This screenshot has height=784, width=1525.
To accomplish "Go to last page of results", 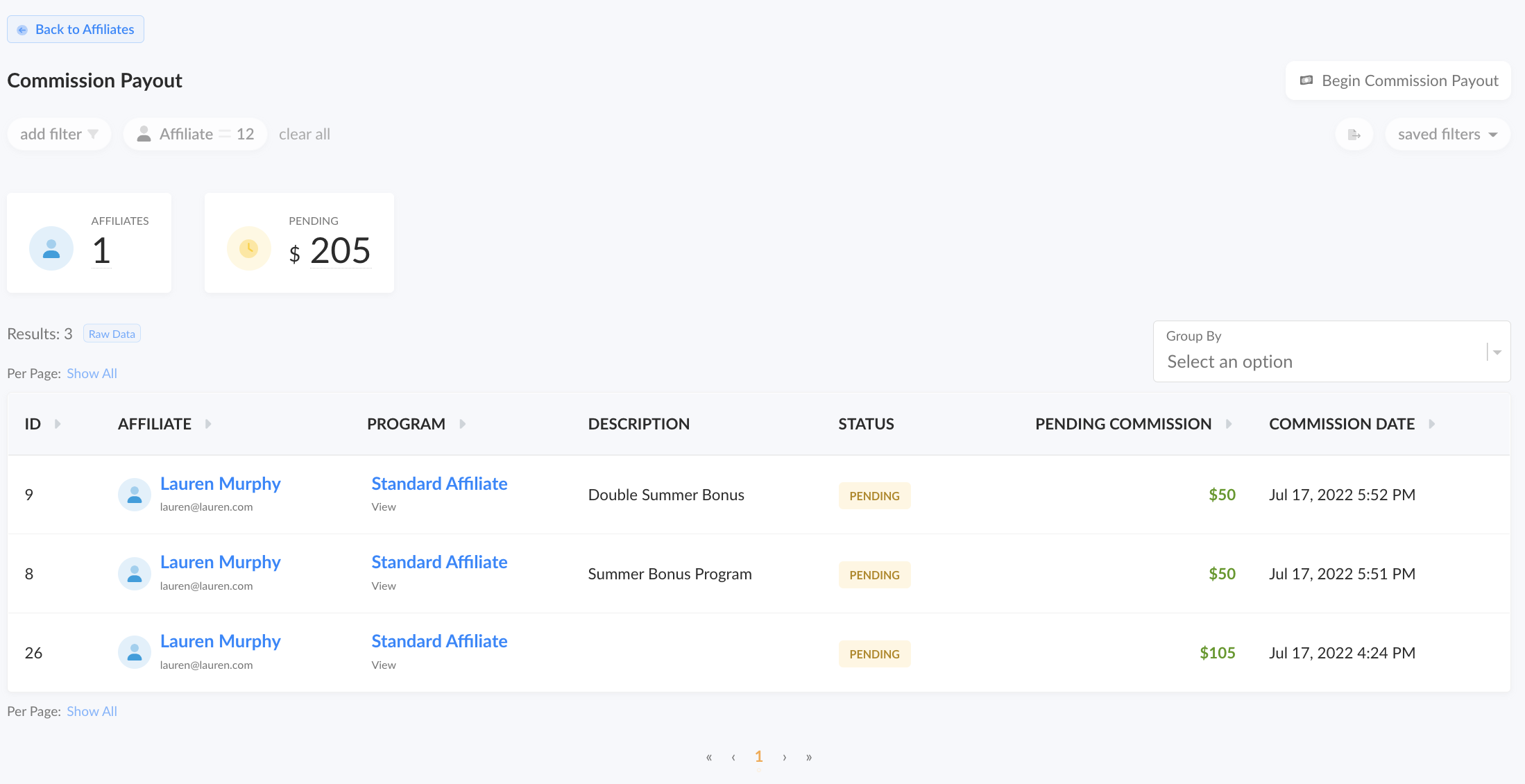I will coord(809,757).
